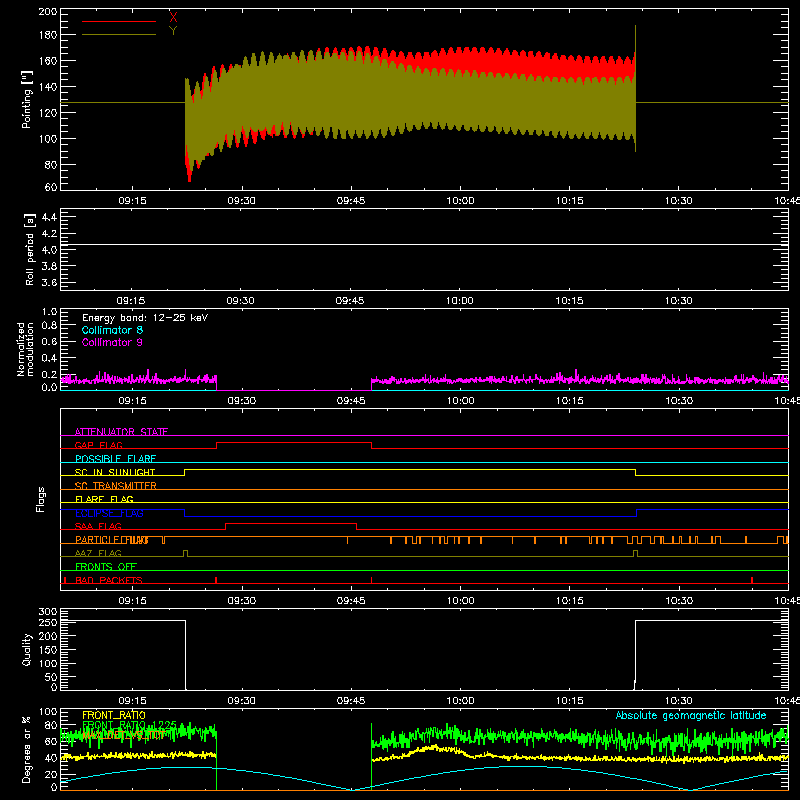This screenshot has height=800, width=800.
Task: Click the Collimator 9 legend entry
Action: coord(112,342)
